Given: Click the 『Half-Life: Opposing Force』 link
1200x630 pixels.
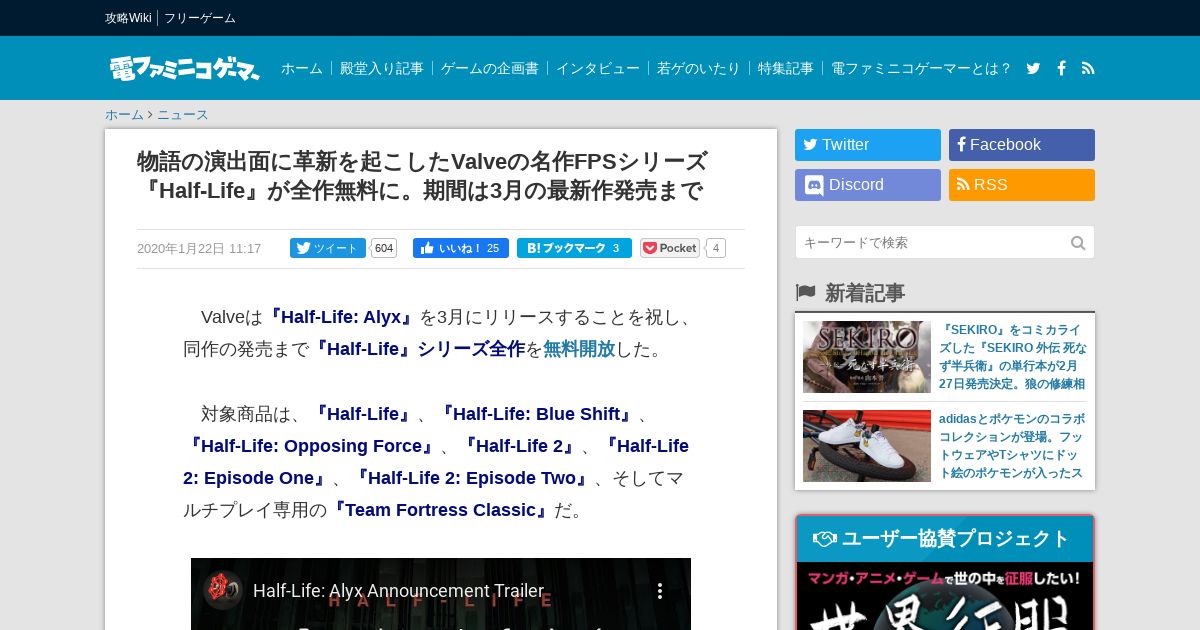Looking at the screenshot, I should point(312,446).
